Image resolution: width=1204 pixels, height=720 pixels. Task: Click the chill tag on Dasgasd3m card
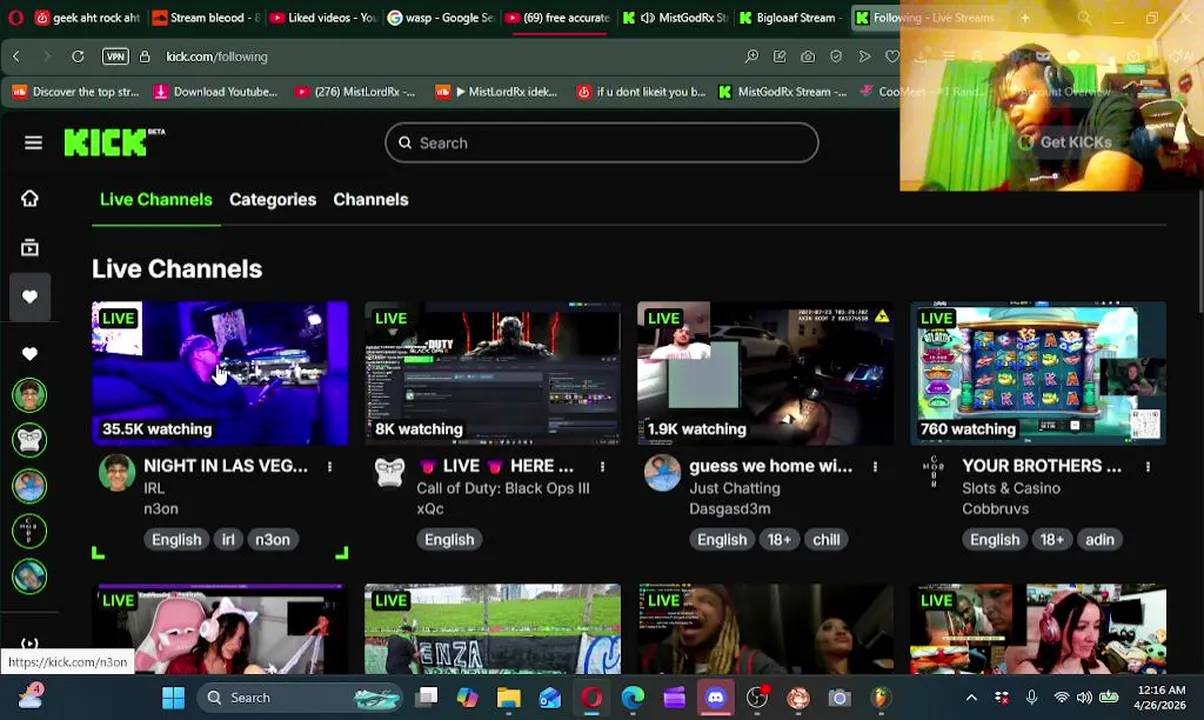point(826,539)
